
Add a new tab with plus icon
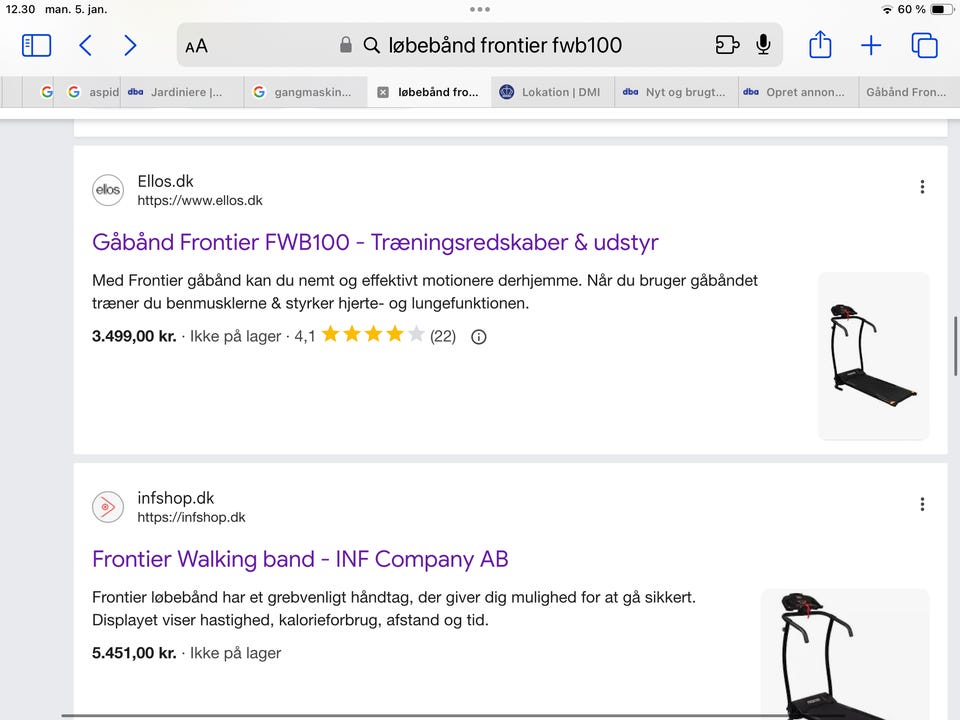point(871,45)
